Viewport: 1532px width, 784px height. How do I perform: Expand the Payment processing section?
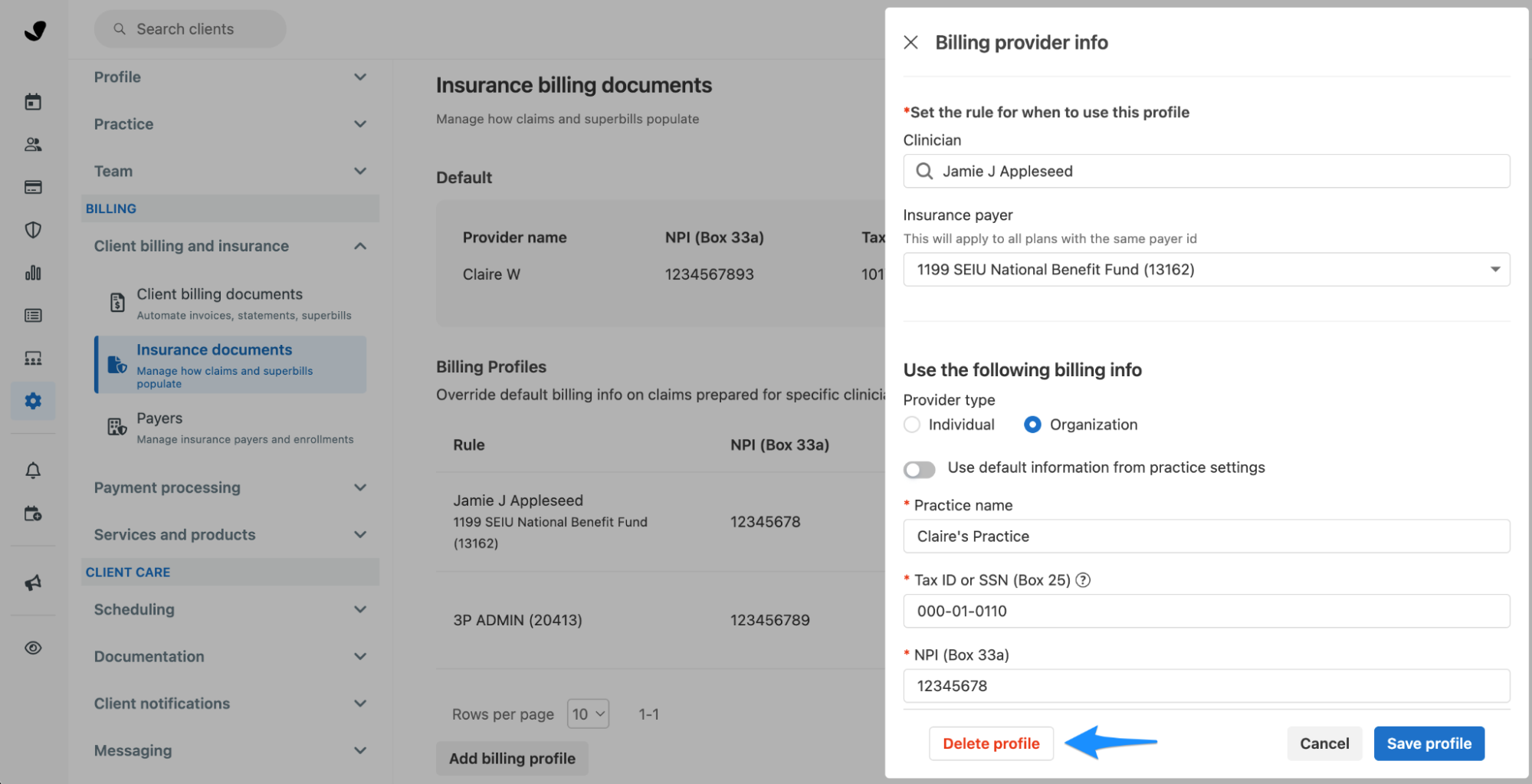230,487
